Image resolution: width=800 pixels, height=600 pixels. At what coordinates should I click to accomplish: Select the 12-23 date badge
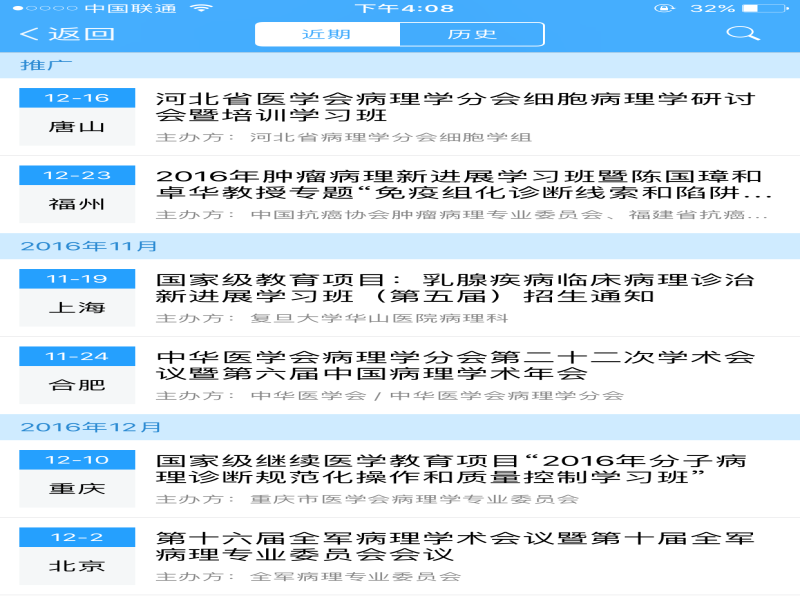click(77, 176)
